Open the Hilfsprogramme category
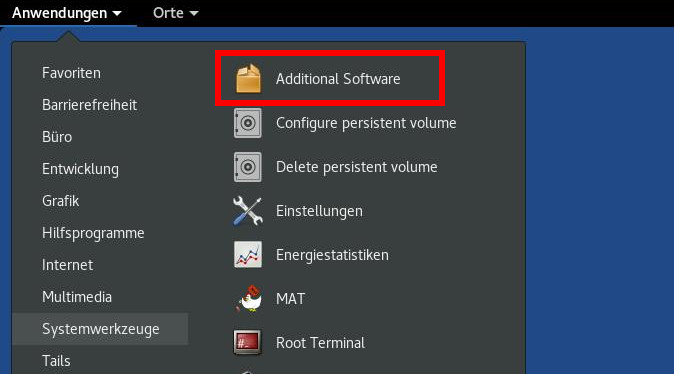The width and height of the screenshot is (674, 374). tap(93, 233)
